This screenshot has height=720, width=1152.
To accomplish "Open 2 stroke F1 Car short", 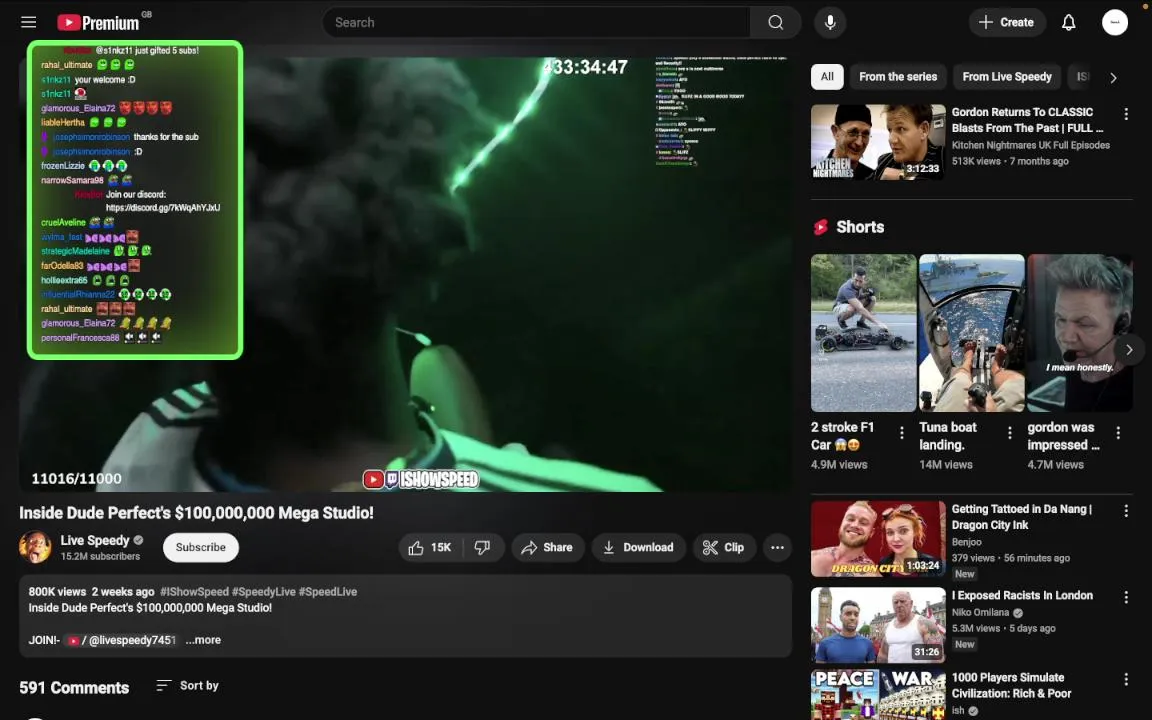I will pyautogui.click(x=863, y=333).
